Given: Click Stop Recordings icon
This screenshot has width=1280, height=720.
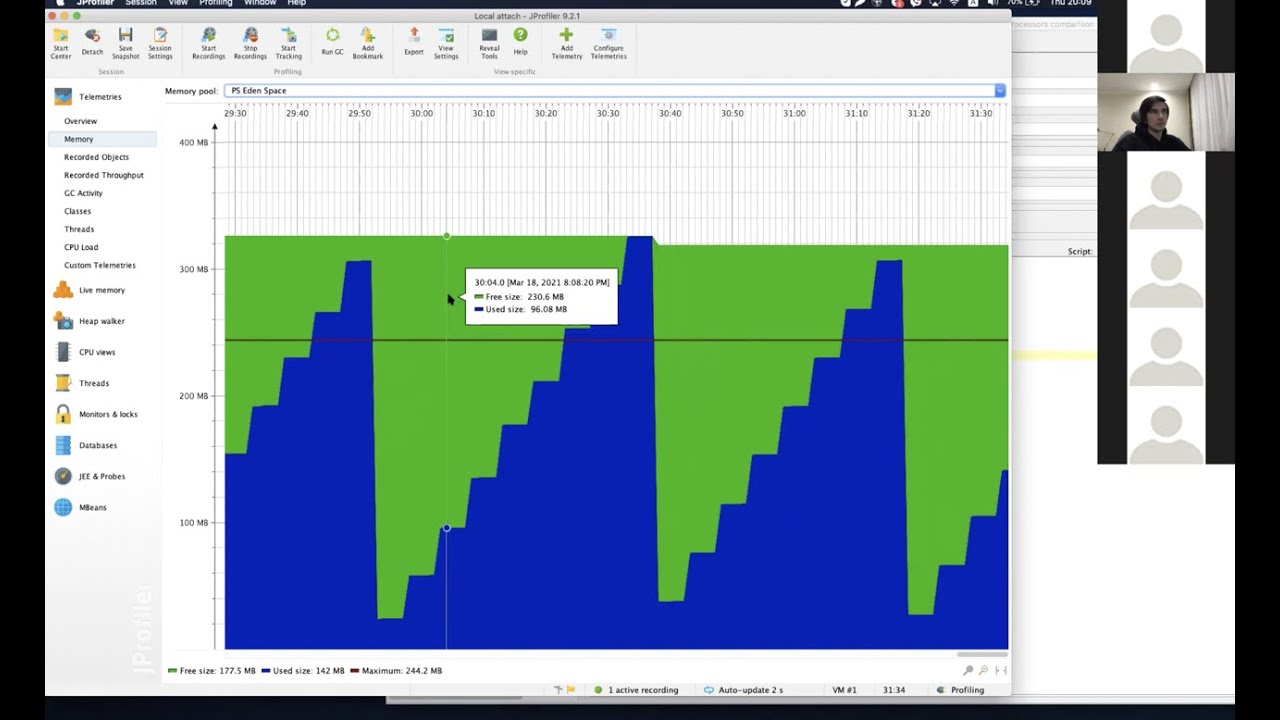Looking at the screenshot, I should (250, 43).
